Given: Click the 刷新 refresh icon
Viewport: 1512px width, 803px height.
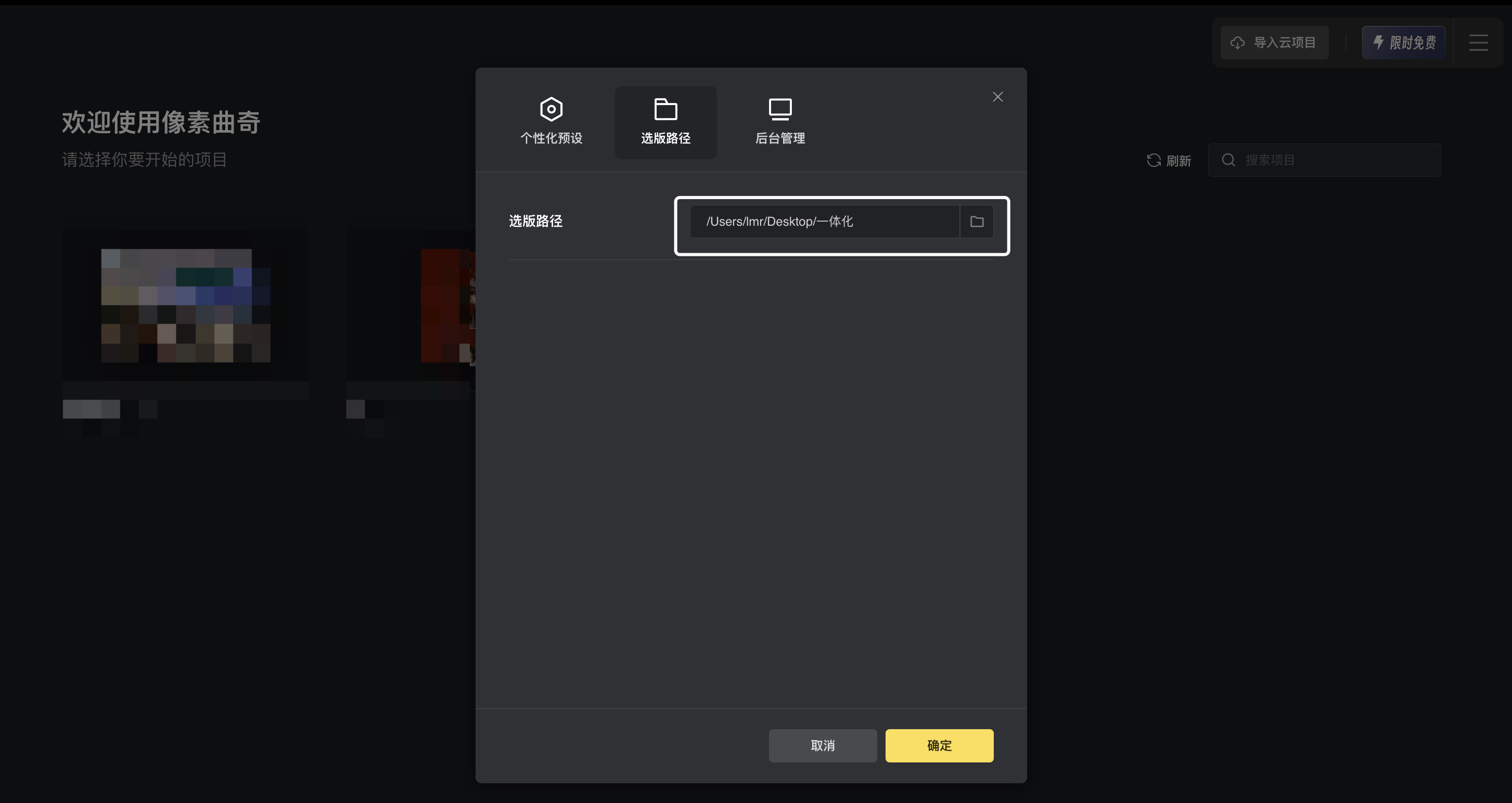Looking at the screenshot, I should [1154, 160].
